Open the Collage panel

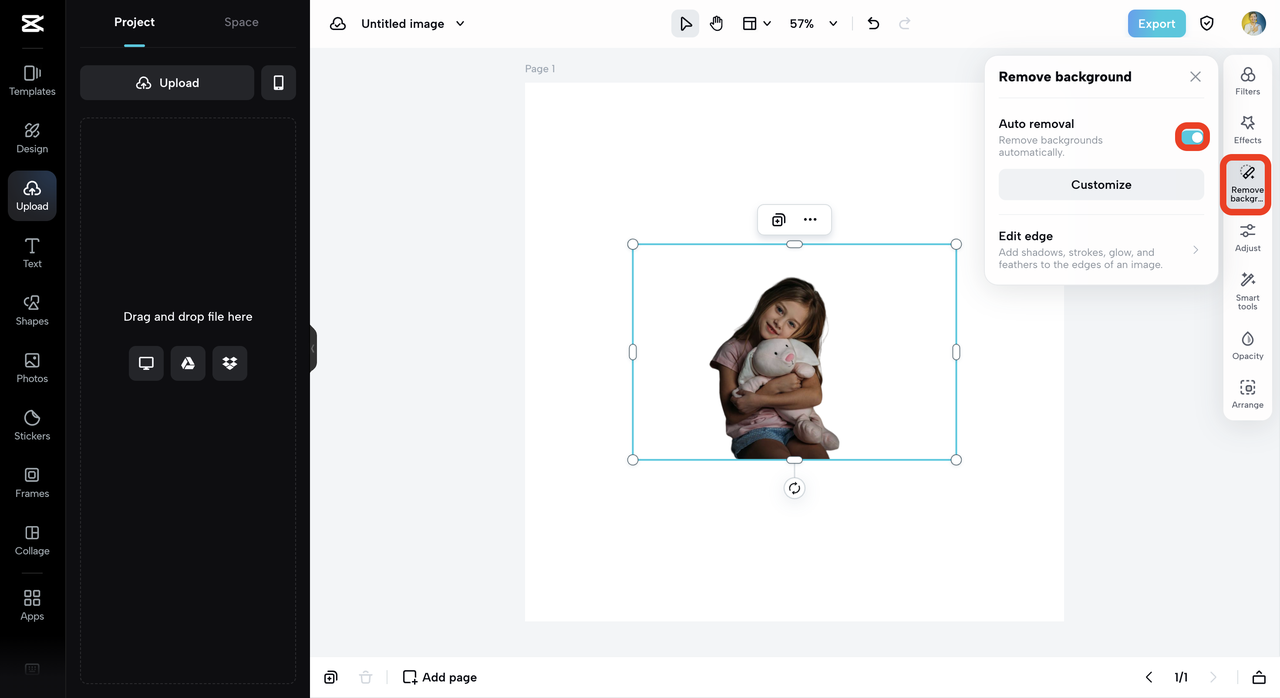[32, 540]
